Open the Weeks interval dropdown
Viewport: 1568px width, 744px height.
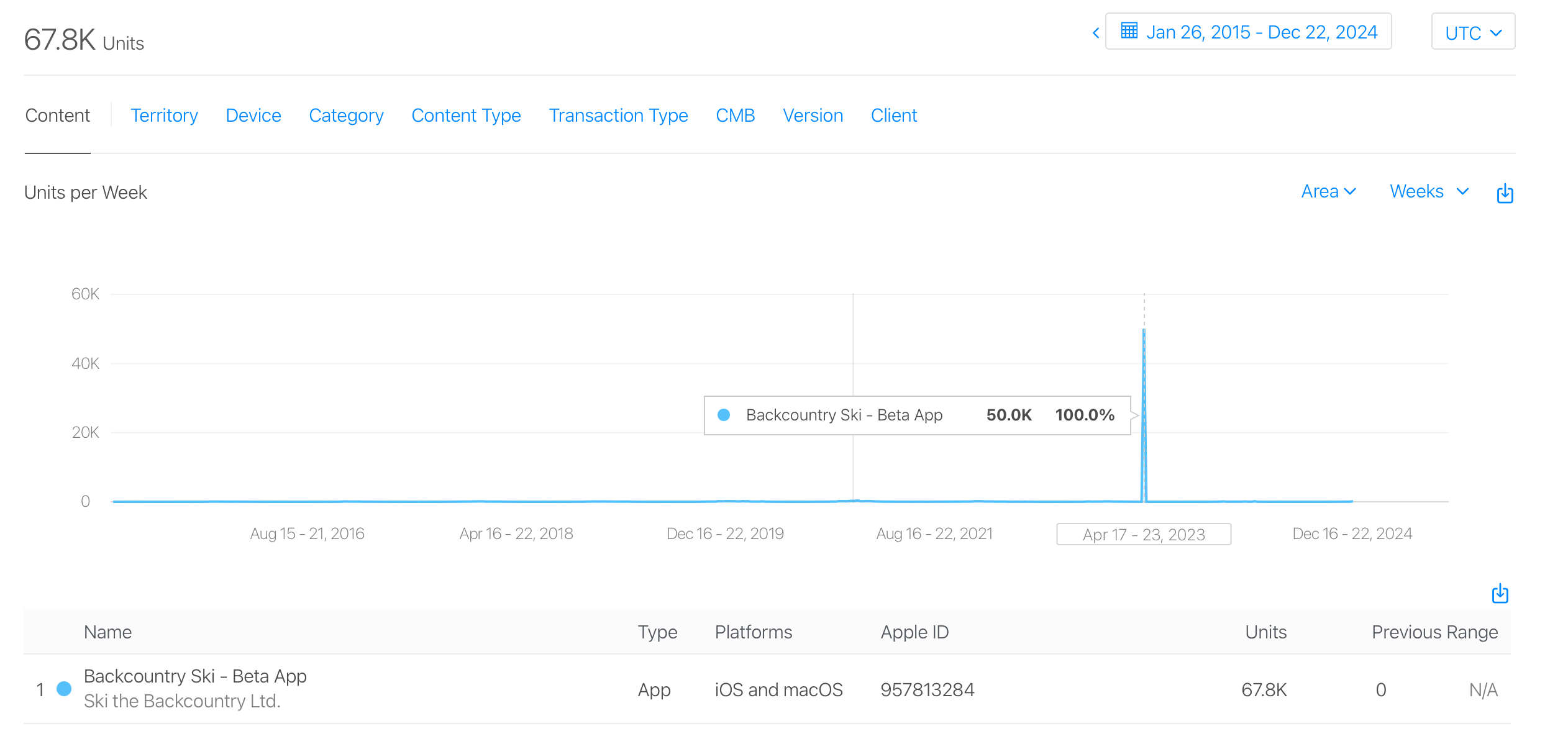pyautogui.click(x=1428, y=191)
